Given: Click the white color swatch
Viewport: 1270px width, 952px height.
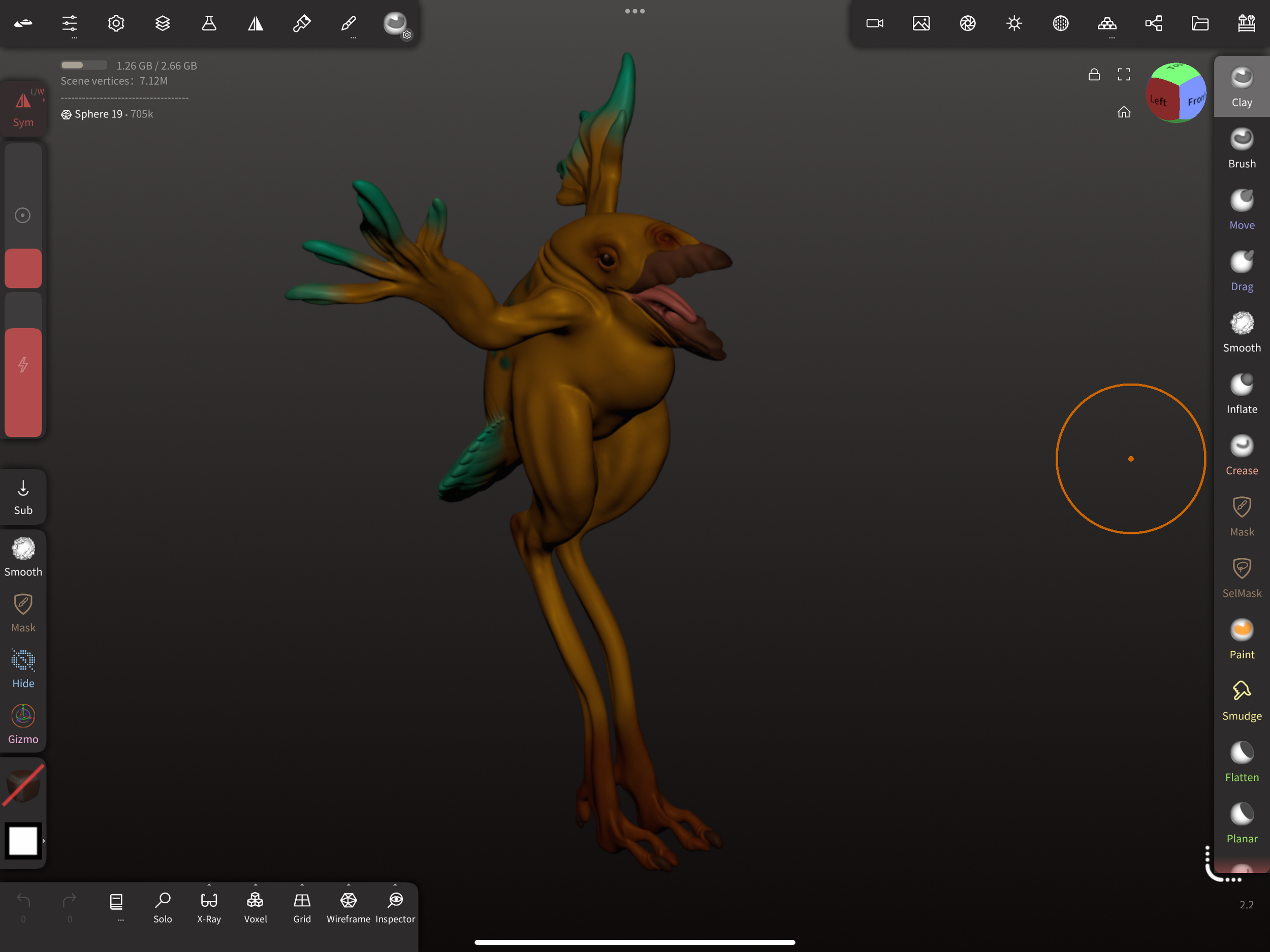Looking at the screenshot, I should pos(23,841).
